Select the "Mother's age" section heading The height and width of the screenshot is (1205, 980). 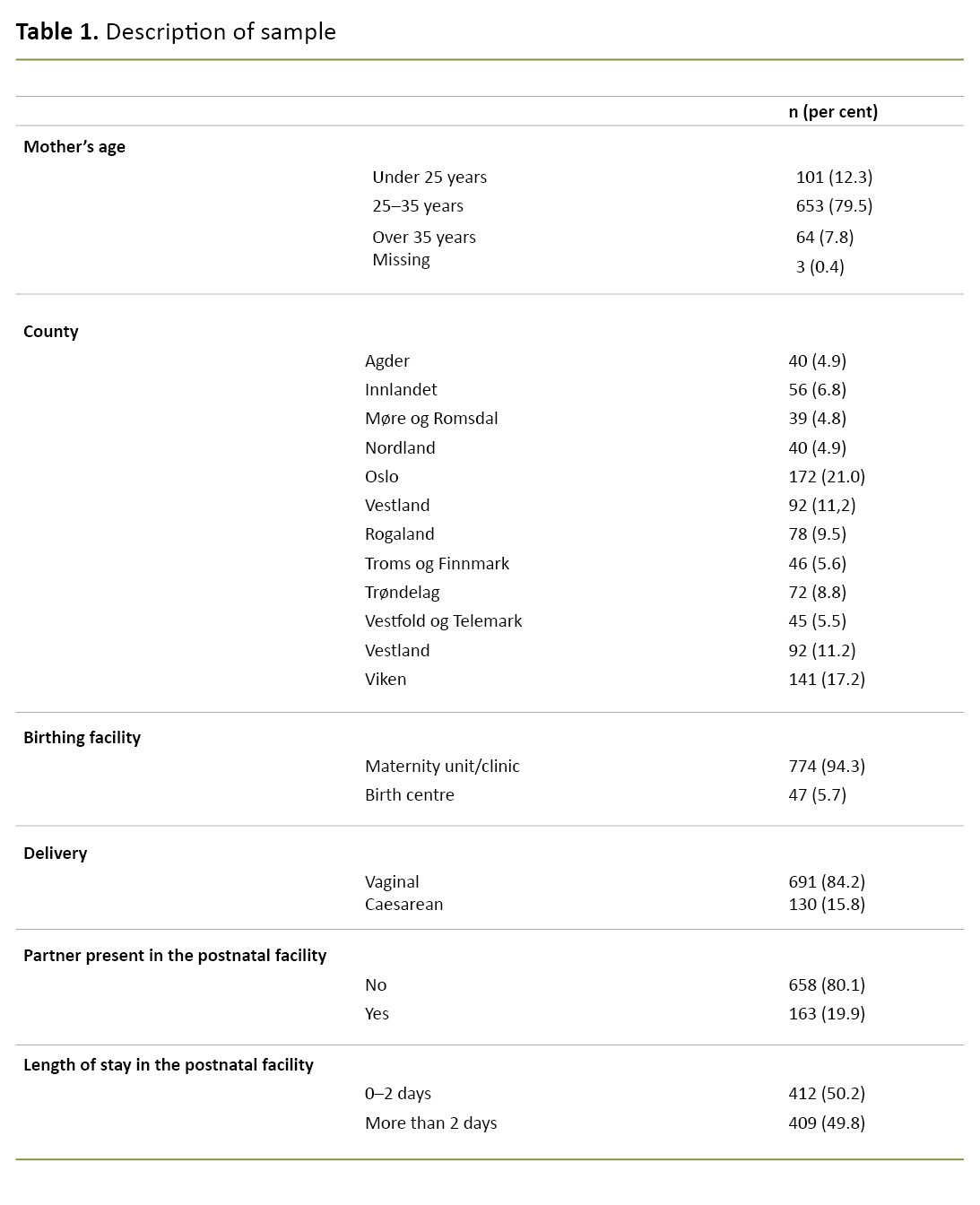[74, 147]
